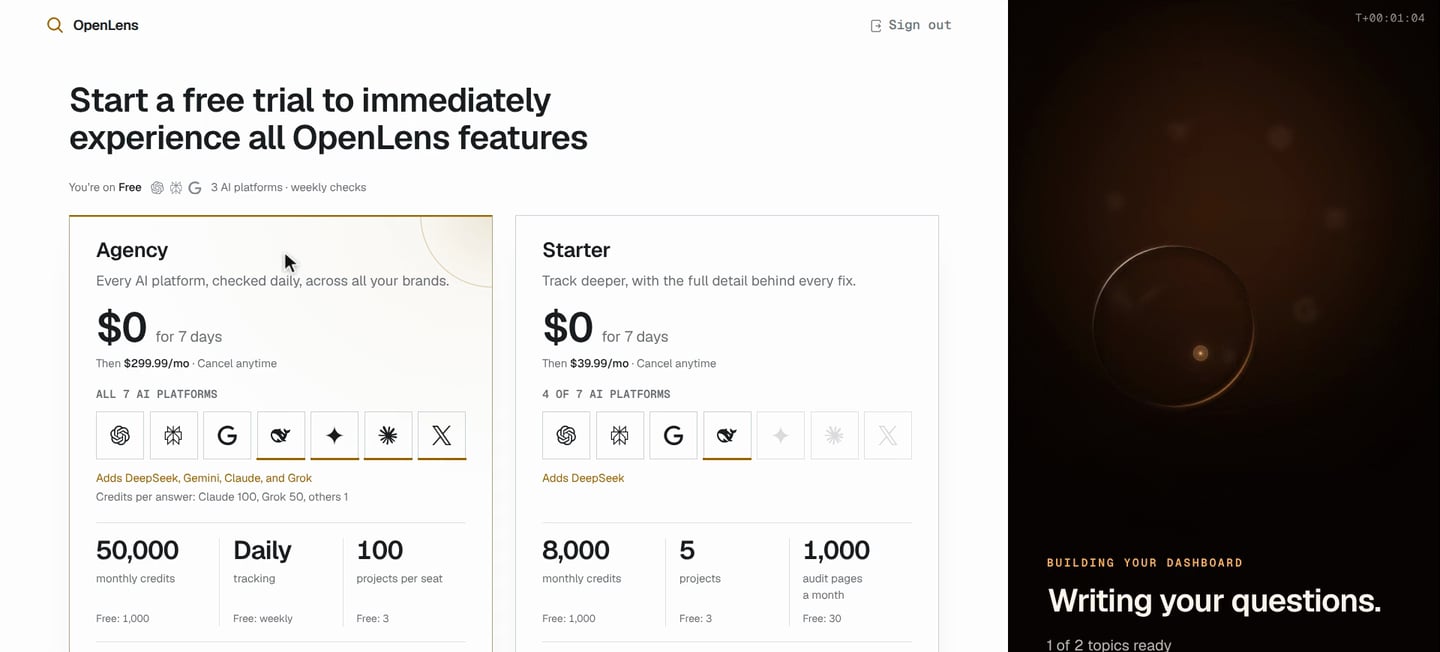1440x652 pixels.
Task: Click the 'You're on Free' label
Action: pyautogui.click(x=105, y=187)
